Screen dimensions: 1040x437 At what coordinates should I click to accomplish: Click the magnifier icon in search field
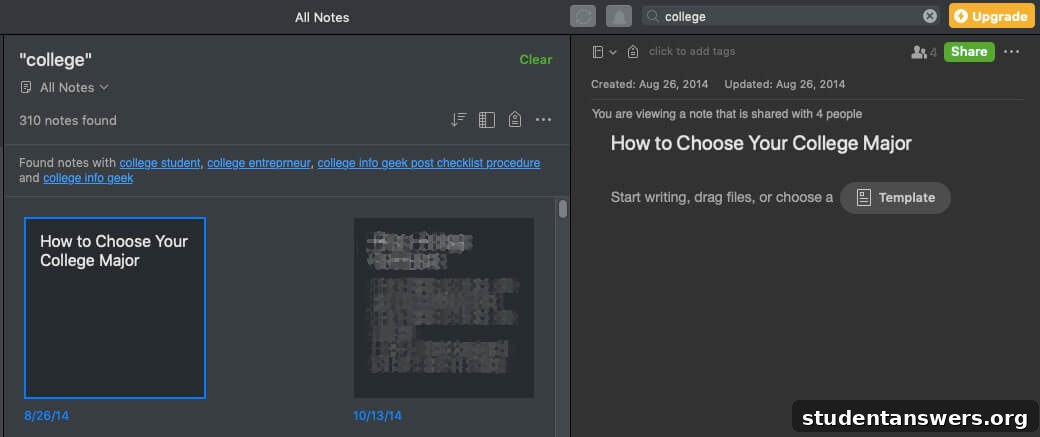coord(653,17)
